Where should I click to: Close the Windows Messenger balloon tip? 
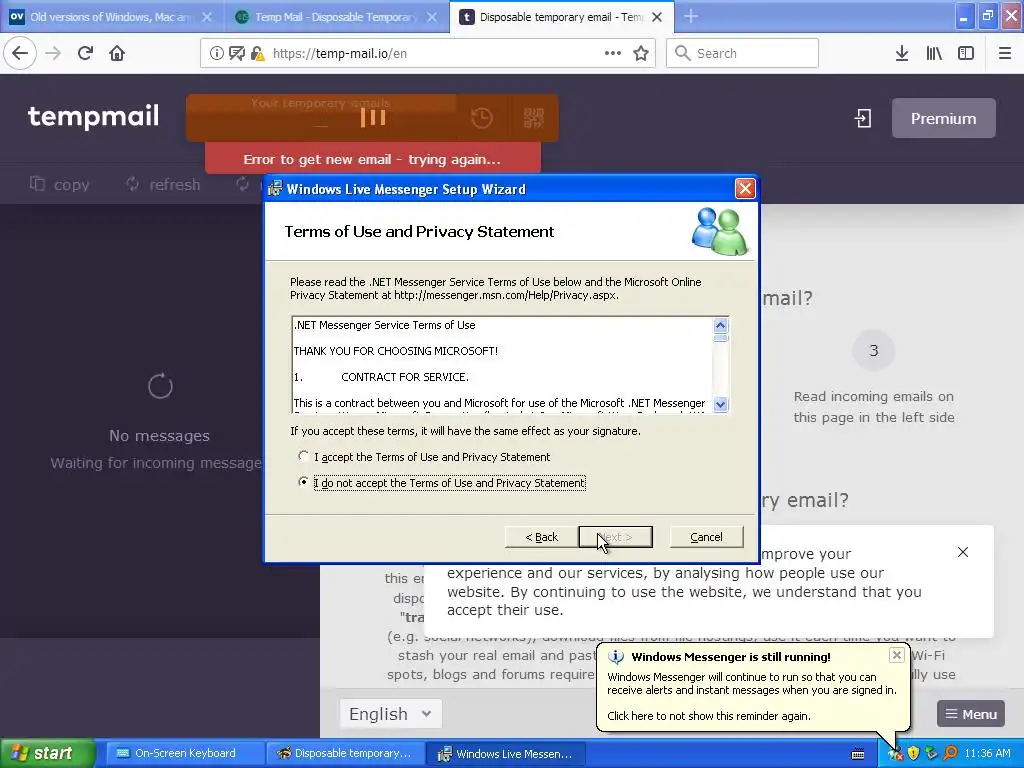pyautogui.click(x=897, y=655)
